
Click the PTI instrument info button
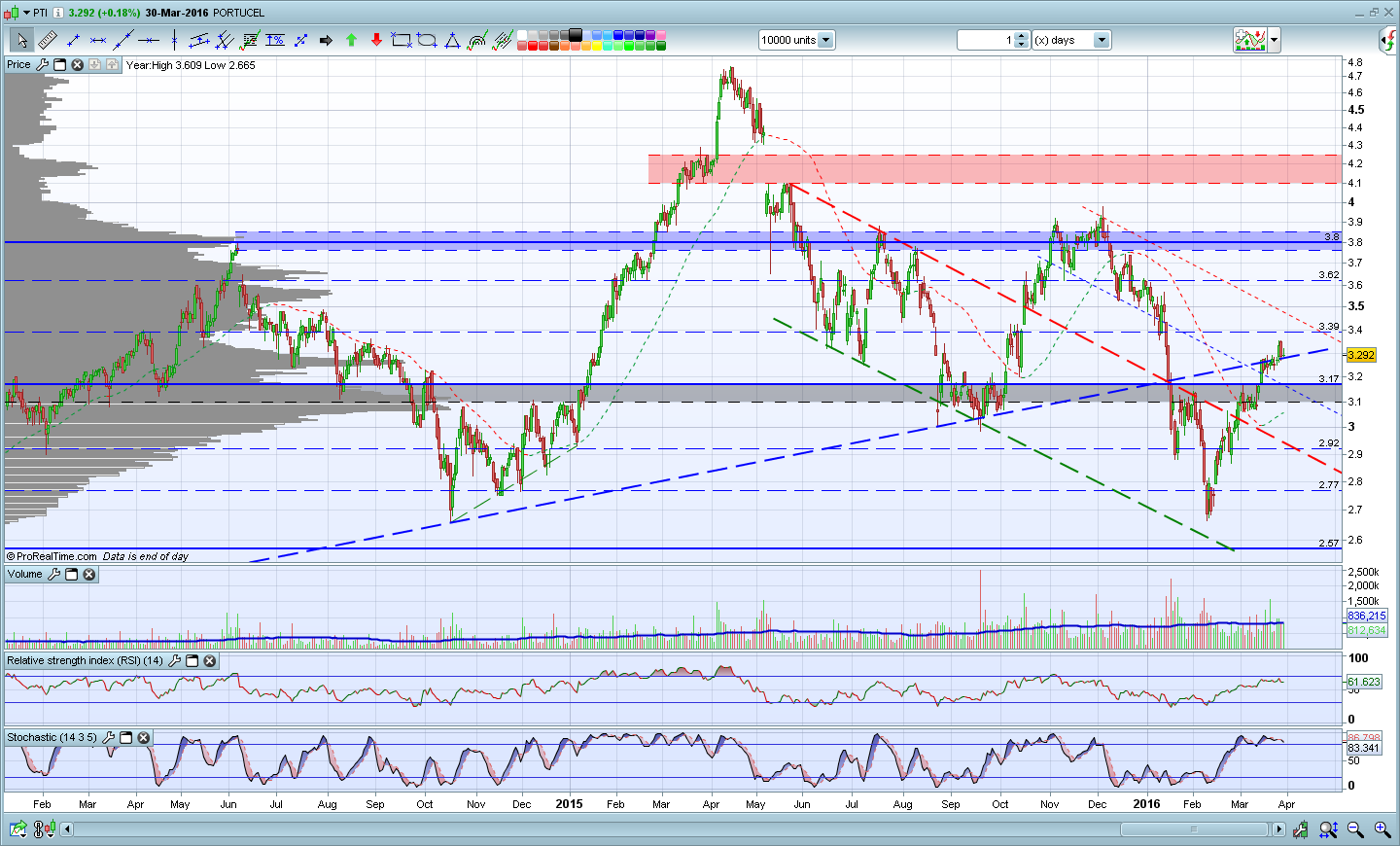click(58, 13)
